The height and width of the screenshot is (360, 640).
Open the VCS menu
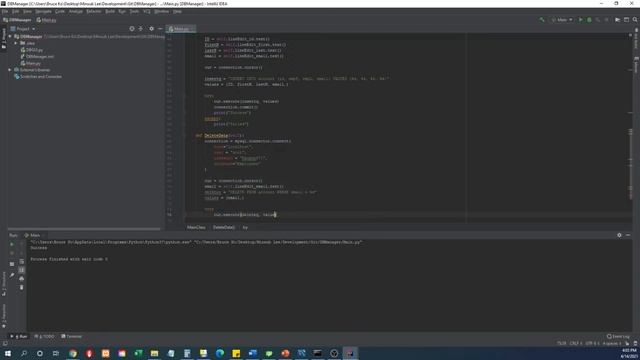tap(147, 11)
